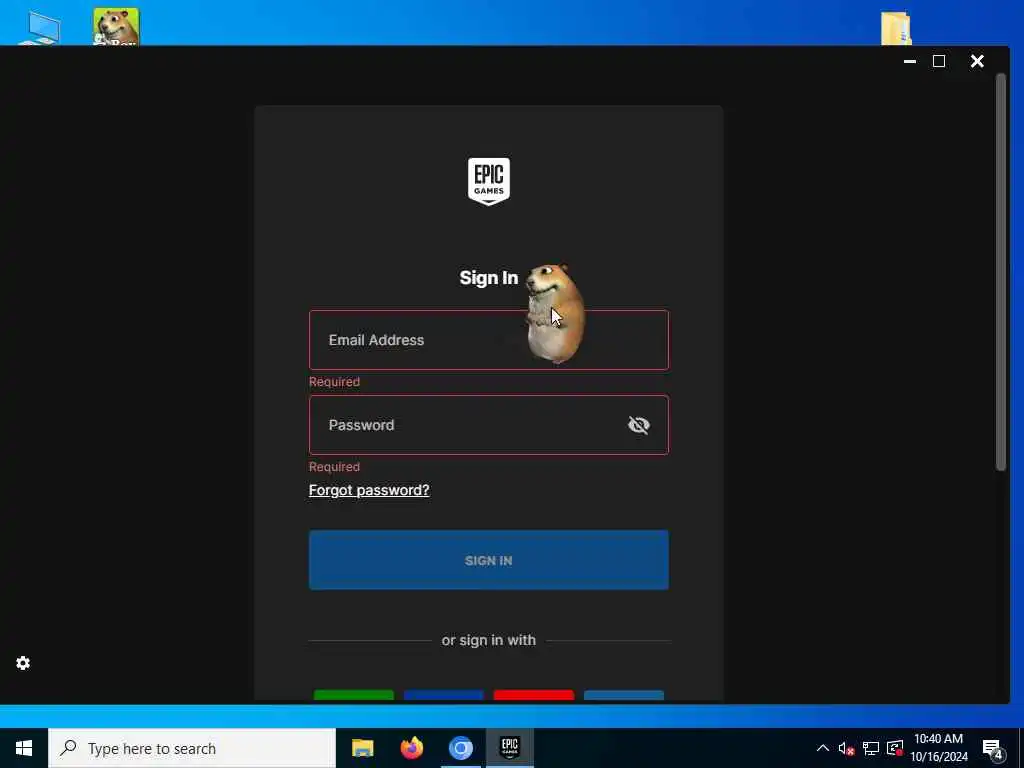Show hidden system tray icons

[x=823, y=748]
